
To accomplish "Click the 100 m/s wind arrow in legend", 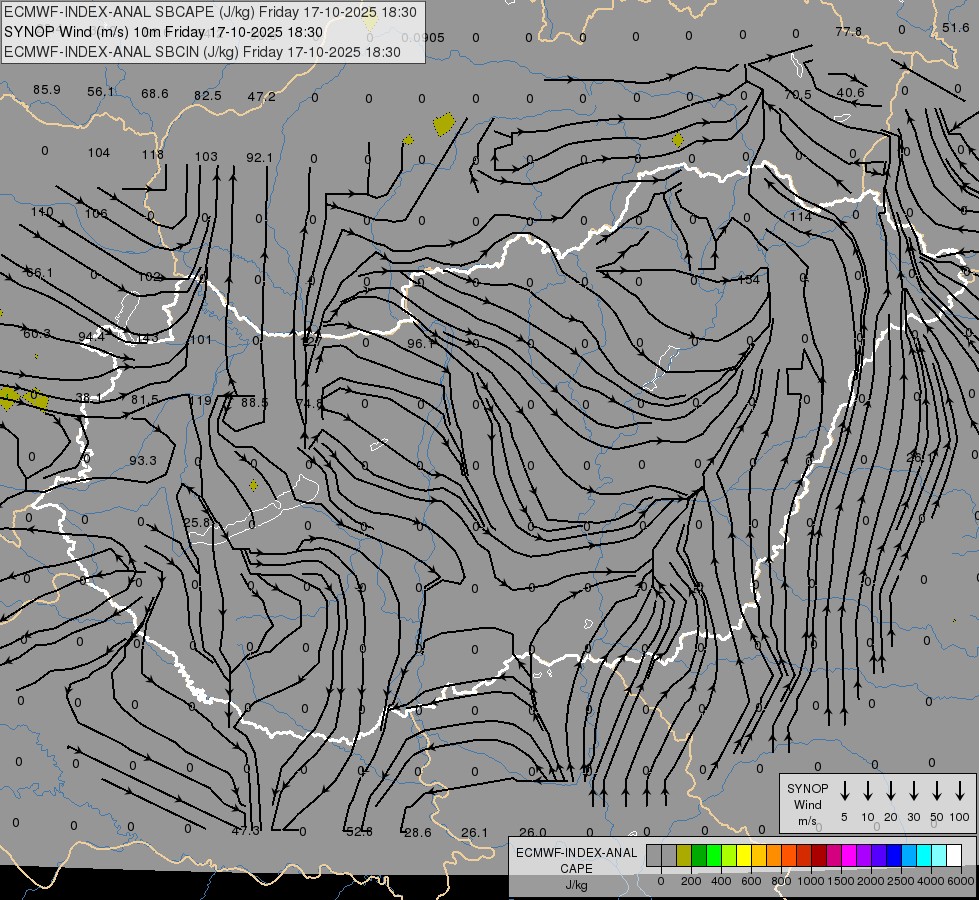I will click(x=960, y=791).
